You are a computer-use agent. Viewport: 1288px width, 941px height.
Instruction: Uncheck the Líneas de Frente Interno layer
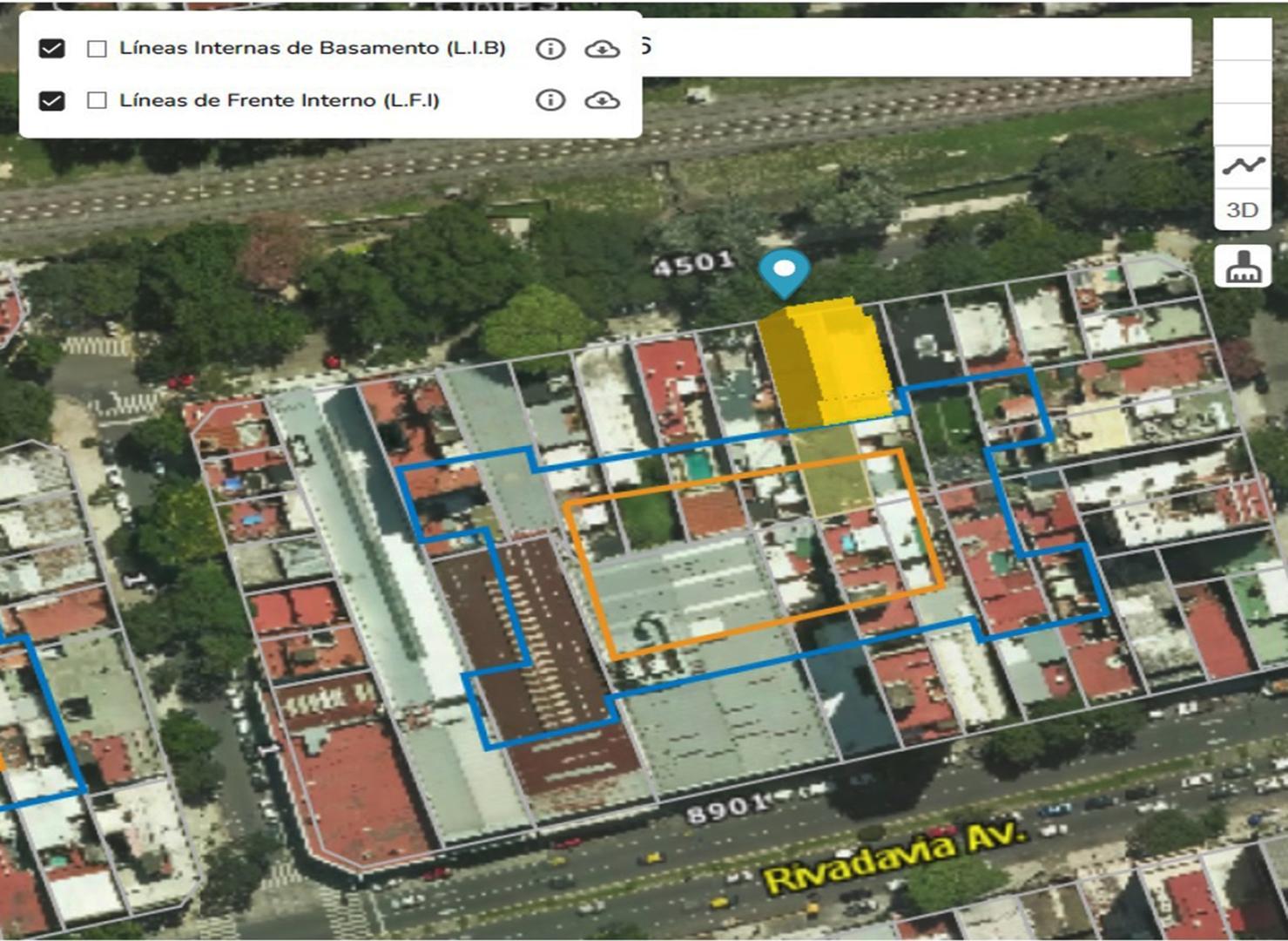(50, 99)
